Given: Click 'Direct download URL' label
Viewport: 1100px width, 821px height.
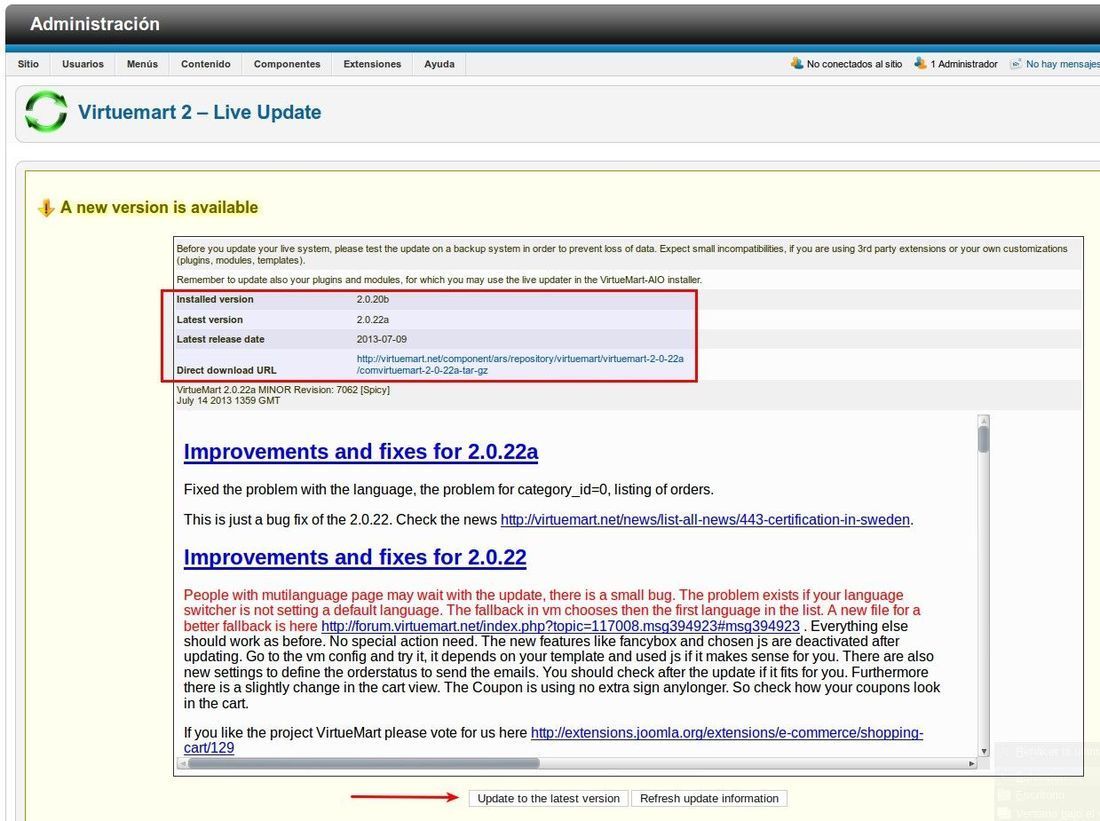Looking at the screenshot, I should pyautogui.click(x=227, y=371).
